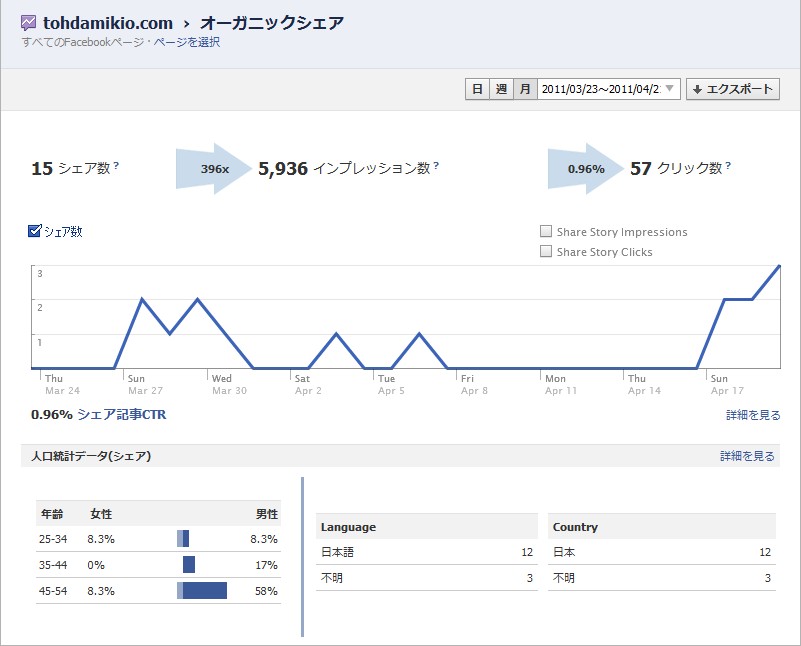Screen dimensions: 801x646
Task: Click the 17% male value in 35-44 row
Action: 266,565
